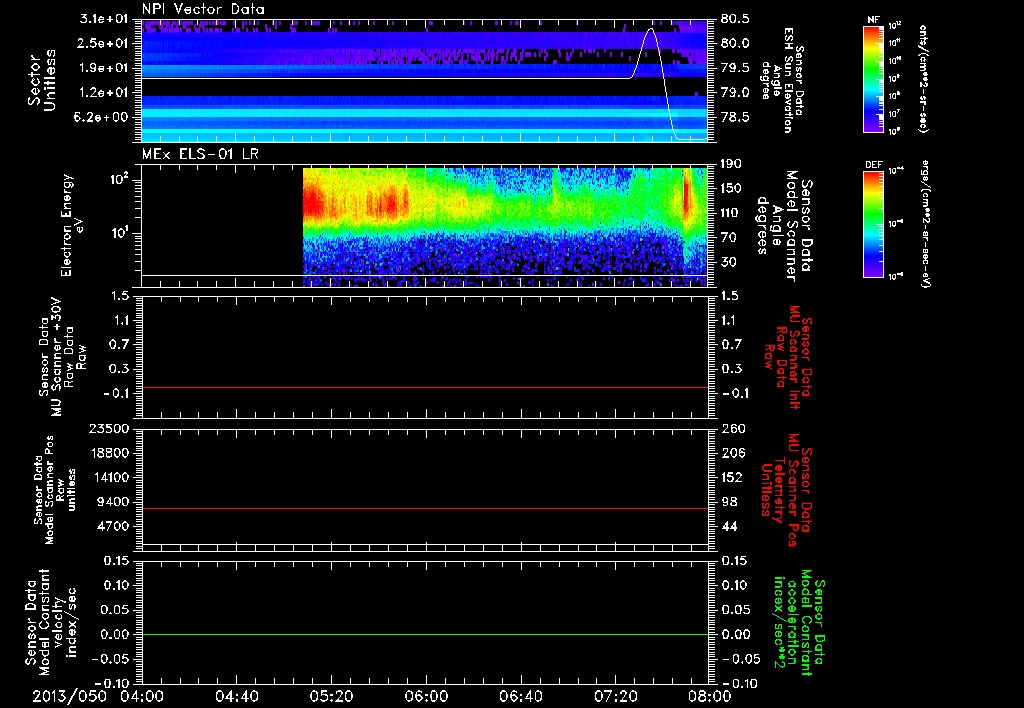Select the 'DEF' label above the color bar
Viewport: 1024px width, 708px height.
pos(874,165)
